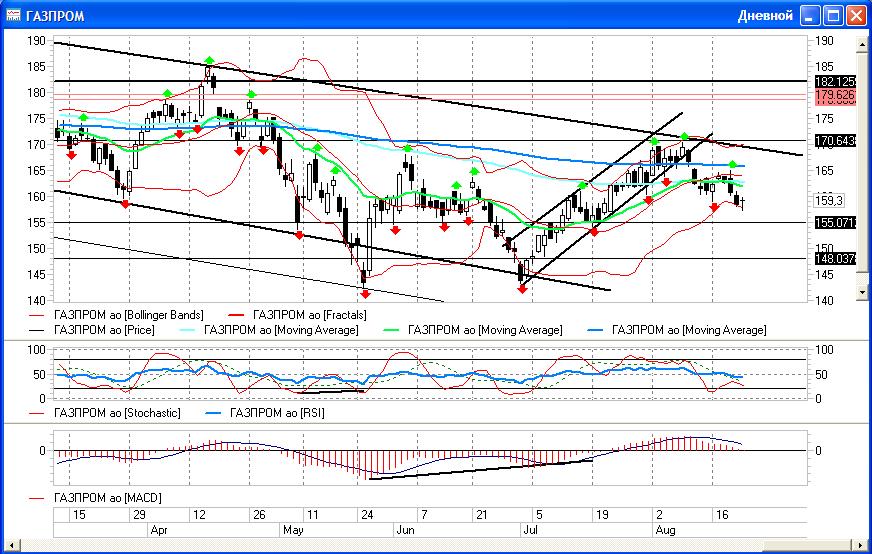Click the 182.125 price level label

[x=836, y=81]
